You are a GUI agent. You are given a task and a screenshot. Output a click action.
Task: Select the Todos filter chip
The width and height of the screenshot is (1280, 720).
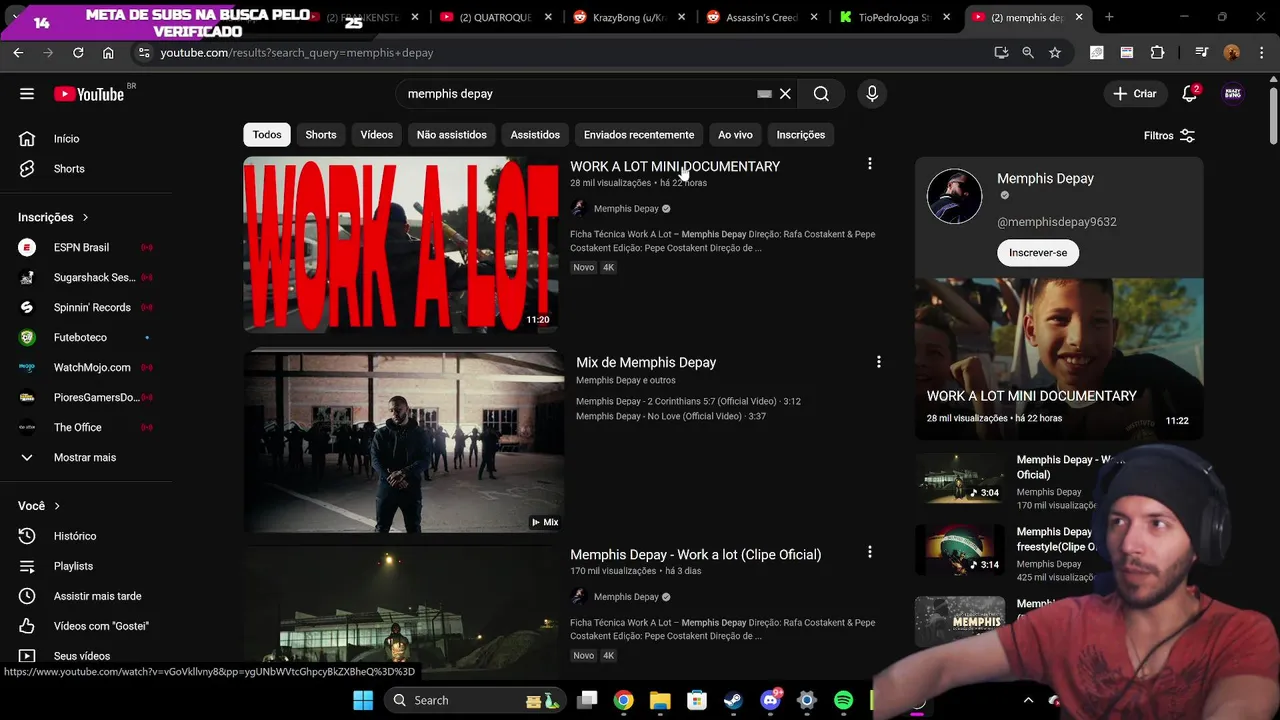[x=267, y=135]
